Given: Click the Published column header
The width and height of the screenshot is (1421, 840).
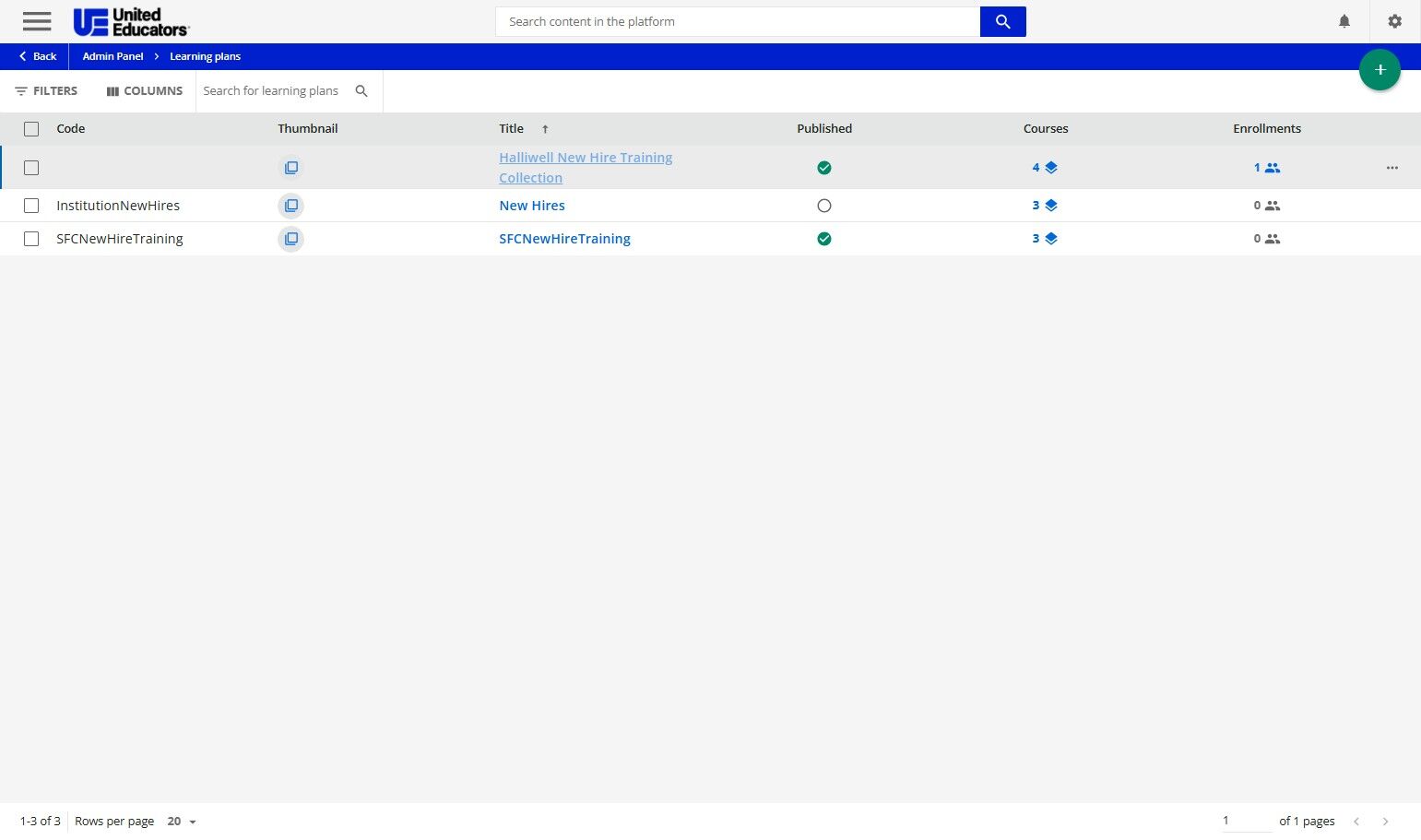Looking at the screenshot, I should (x=824, y=129).
